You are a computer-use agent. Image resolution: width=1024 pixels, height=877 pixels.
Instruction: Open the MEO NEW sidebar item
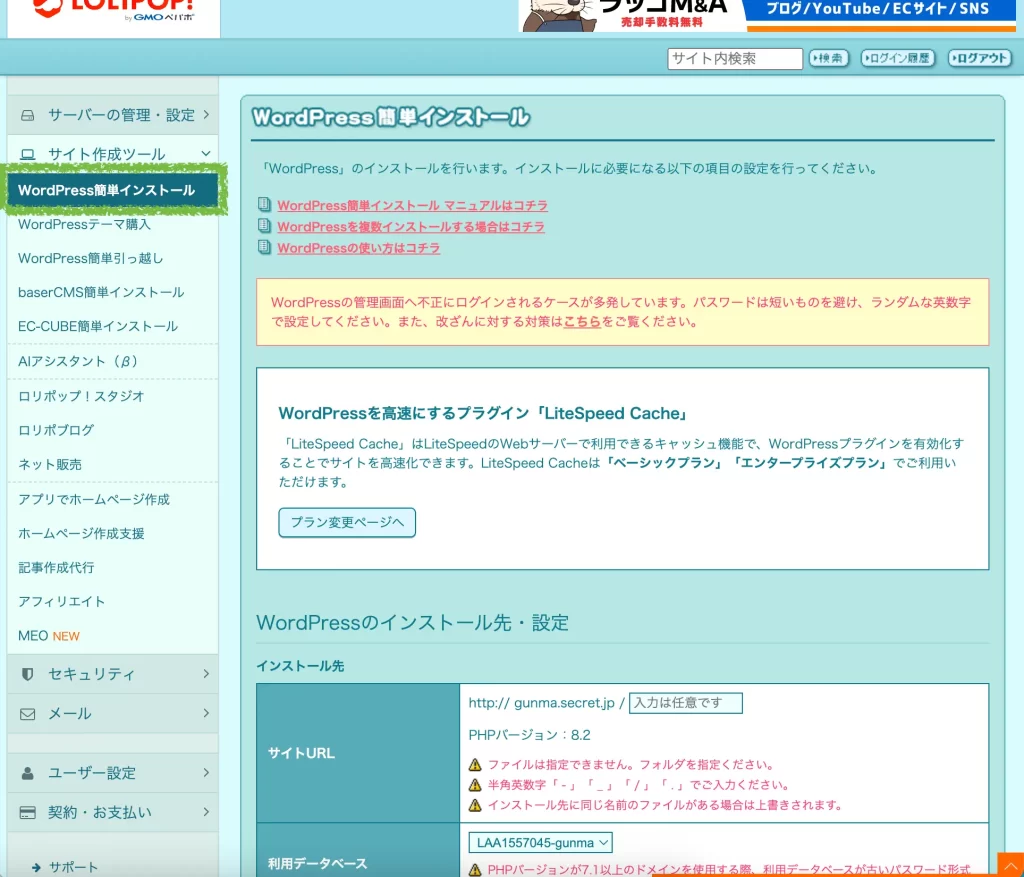(x=49, y=636)
